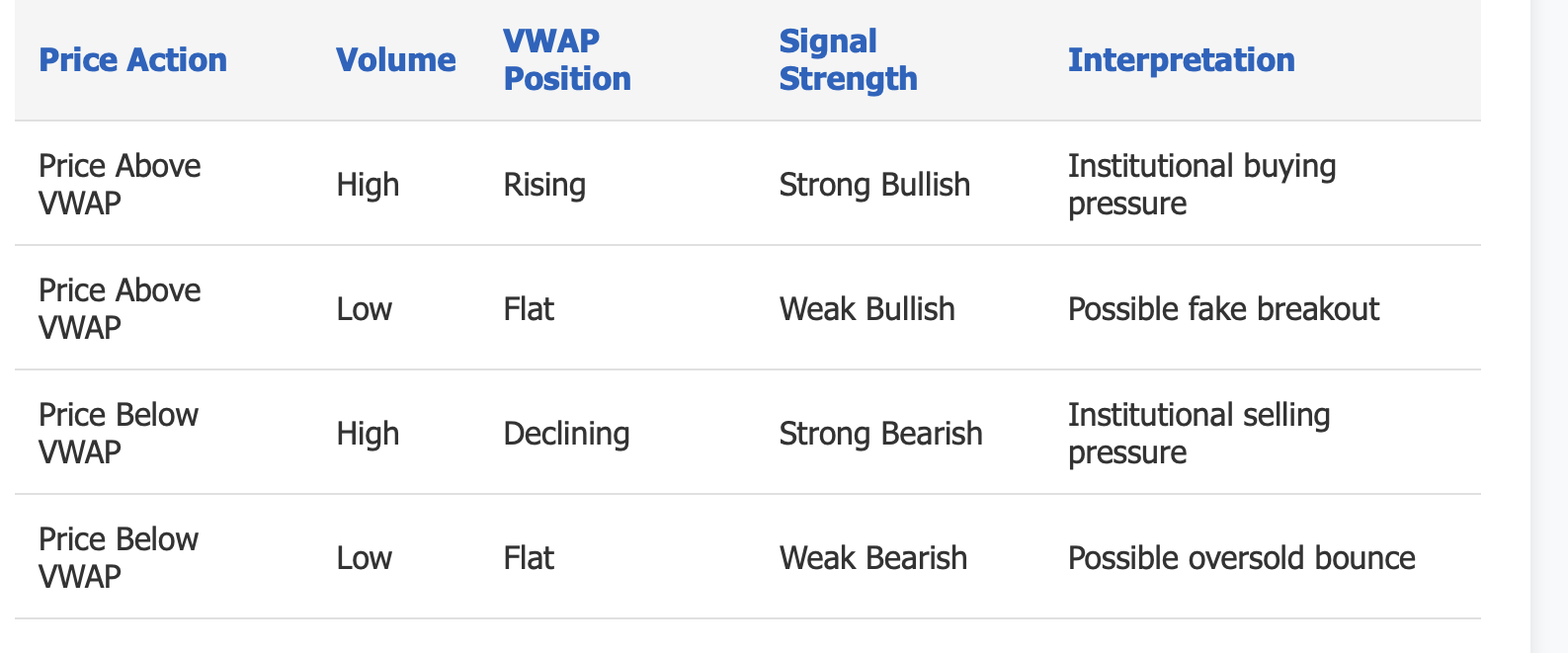The height and width of the screenshot is (653, 1568).
Task: Click Flat in the Weak Bearish row
Action: 529,558
